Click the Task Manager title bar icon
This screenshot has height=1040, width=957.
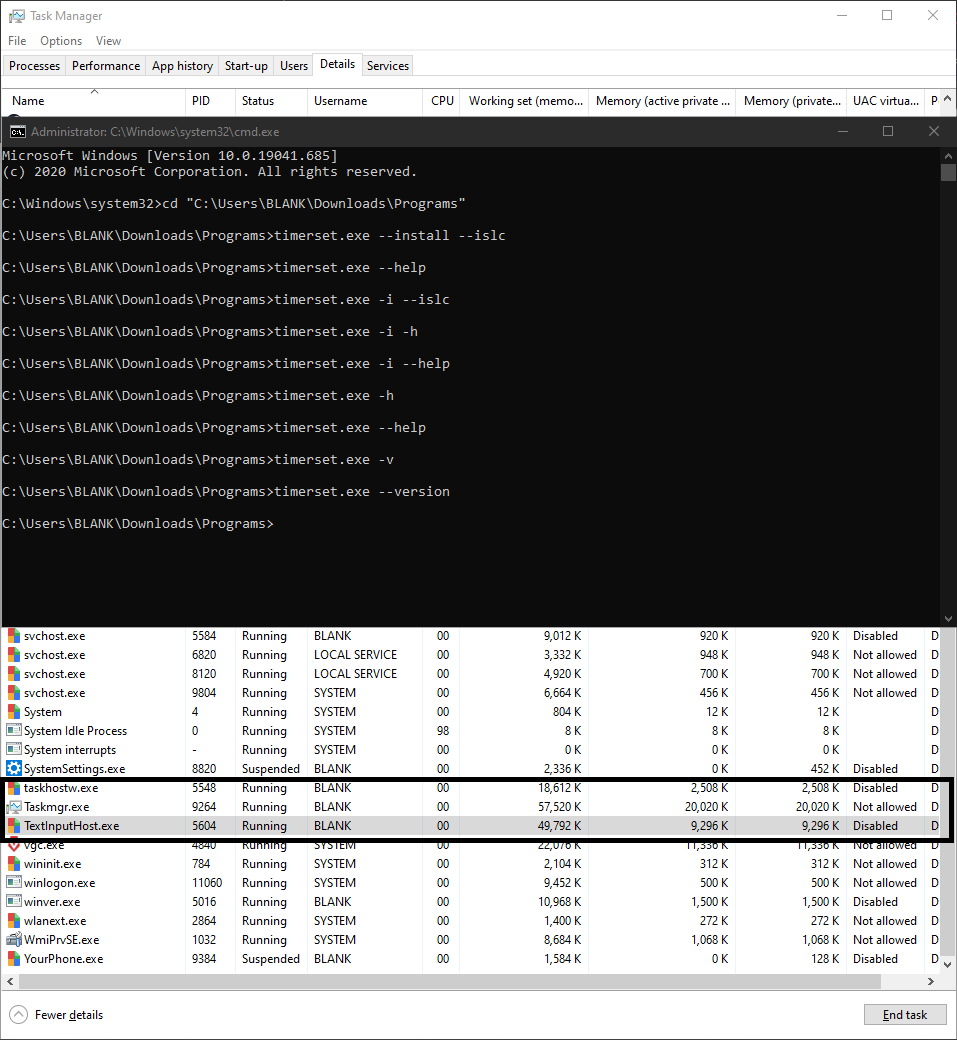click(17, 16)
